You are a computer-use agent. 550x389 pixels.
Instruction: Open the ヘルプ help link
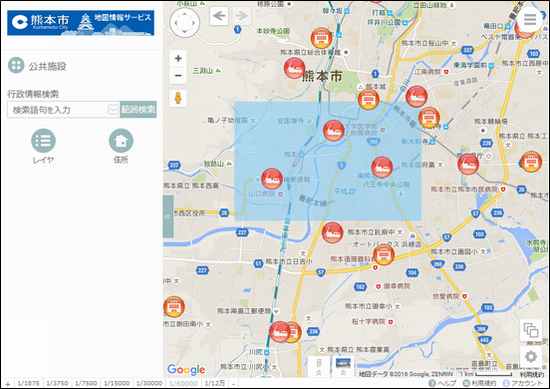pos(443,383)
